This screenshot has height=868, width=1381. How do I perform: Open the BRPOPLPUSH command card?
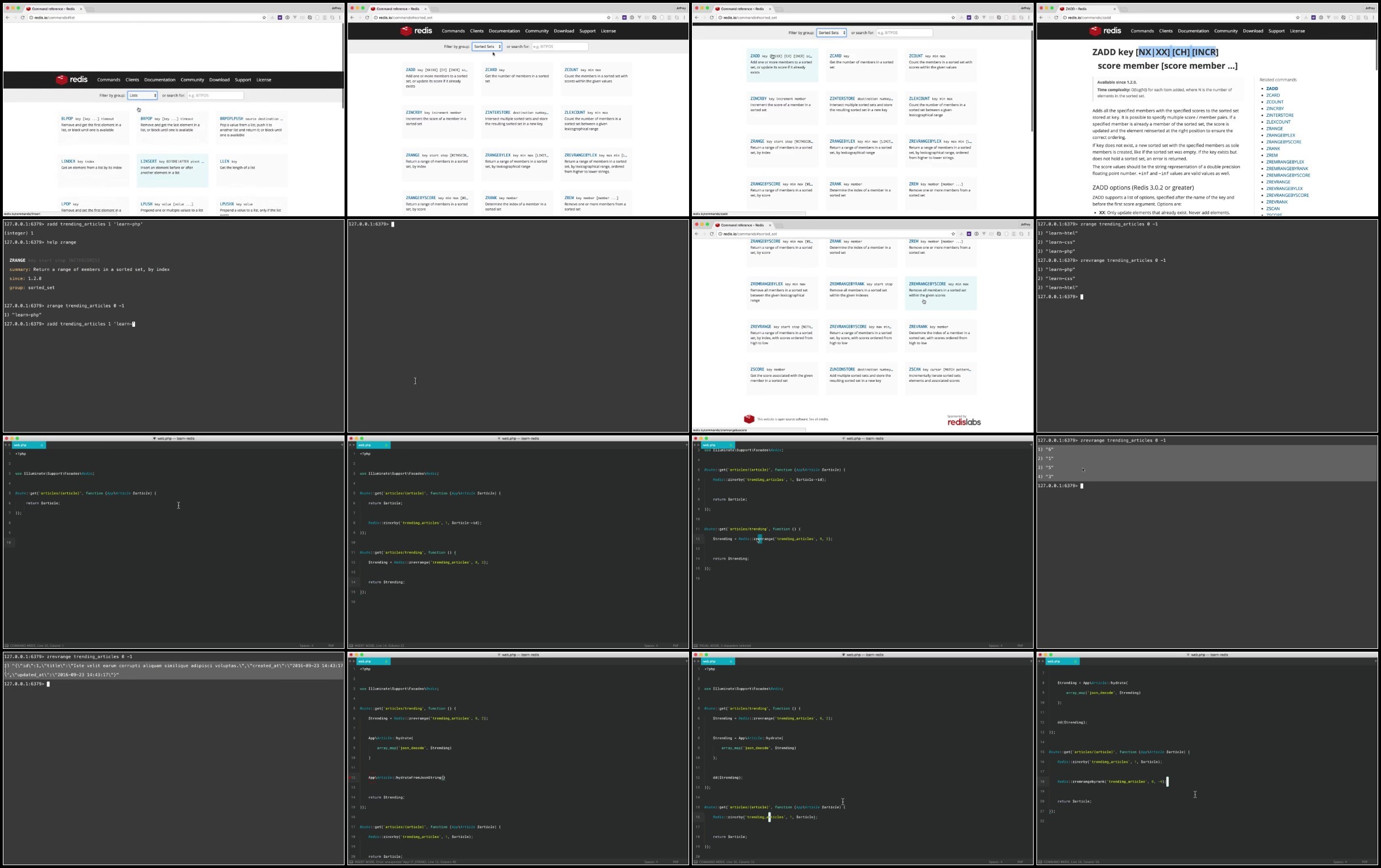point(252,127)
